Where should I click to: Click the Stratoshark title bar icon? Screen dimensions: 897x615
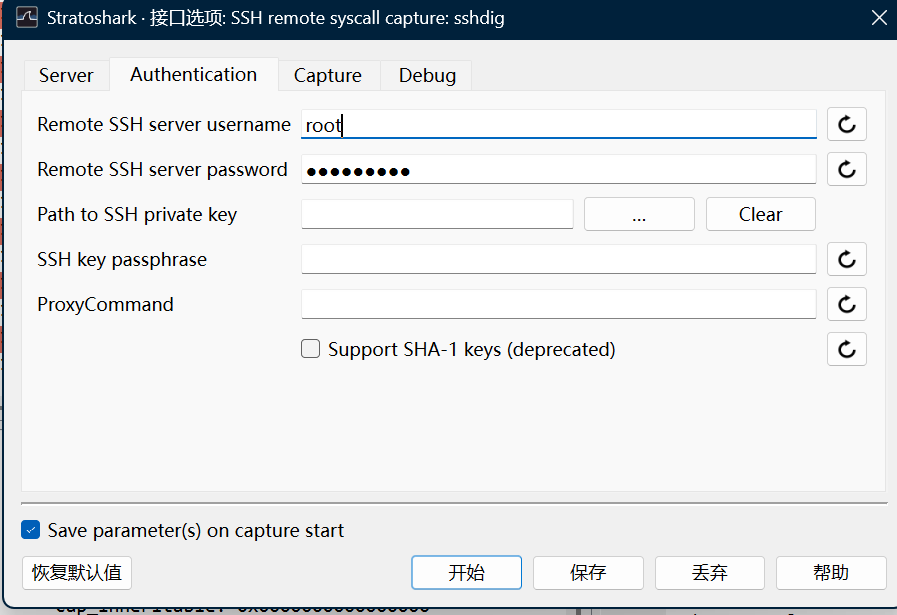[26, 18]
